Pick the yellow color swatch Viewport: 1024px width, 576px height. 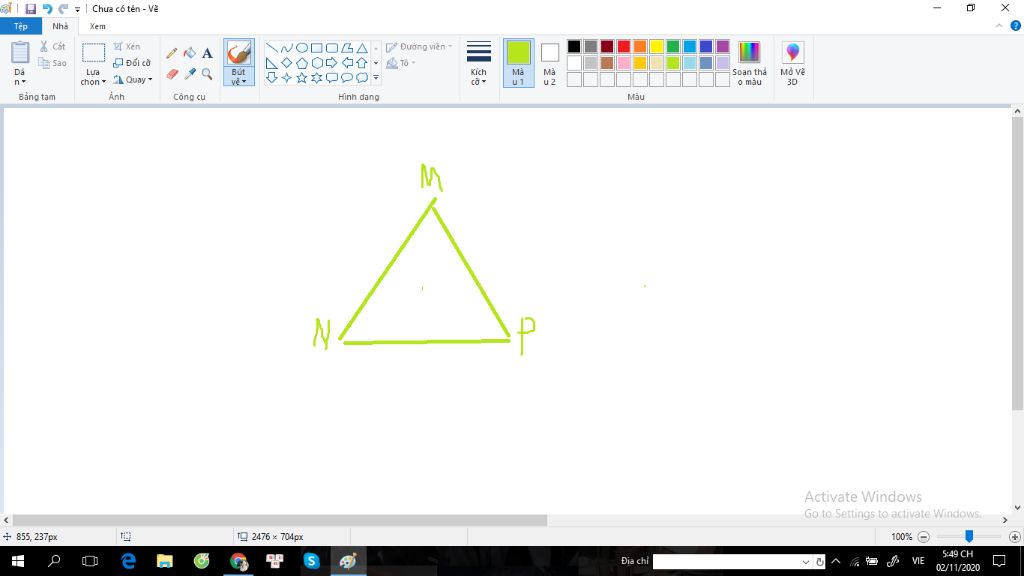[x=656, y=46]
